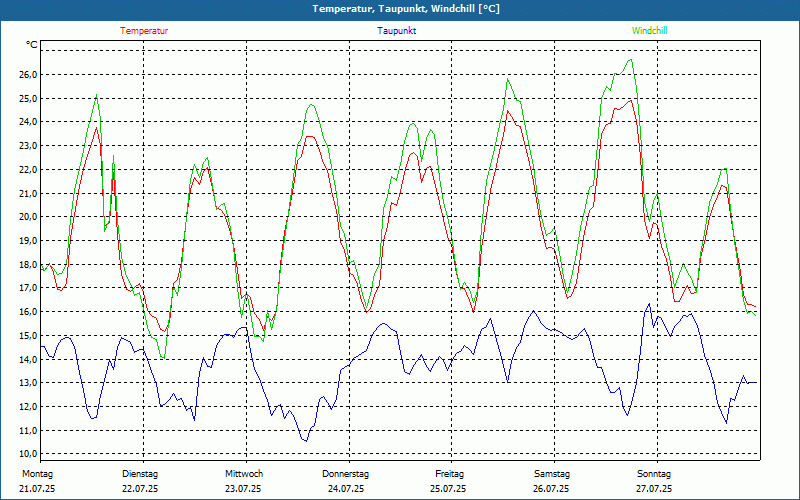
Task: Click the 20,0 y-axis value
Action: coord(29,217)
